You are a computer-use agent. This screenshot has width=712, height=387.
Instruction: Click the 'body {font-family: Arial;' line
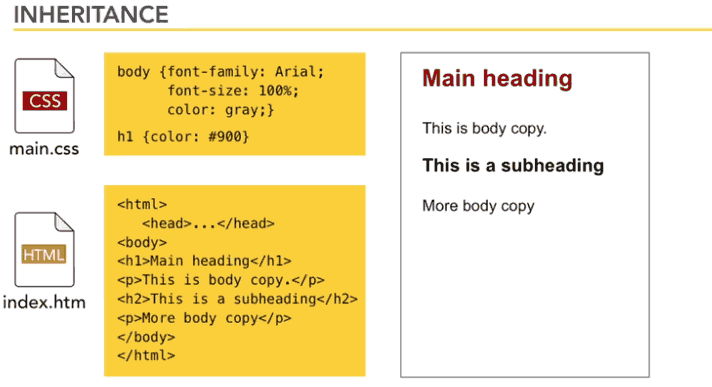(220, 72)
